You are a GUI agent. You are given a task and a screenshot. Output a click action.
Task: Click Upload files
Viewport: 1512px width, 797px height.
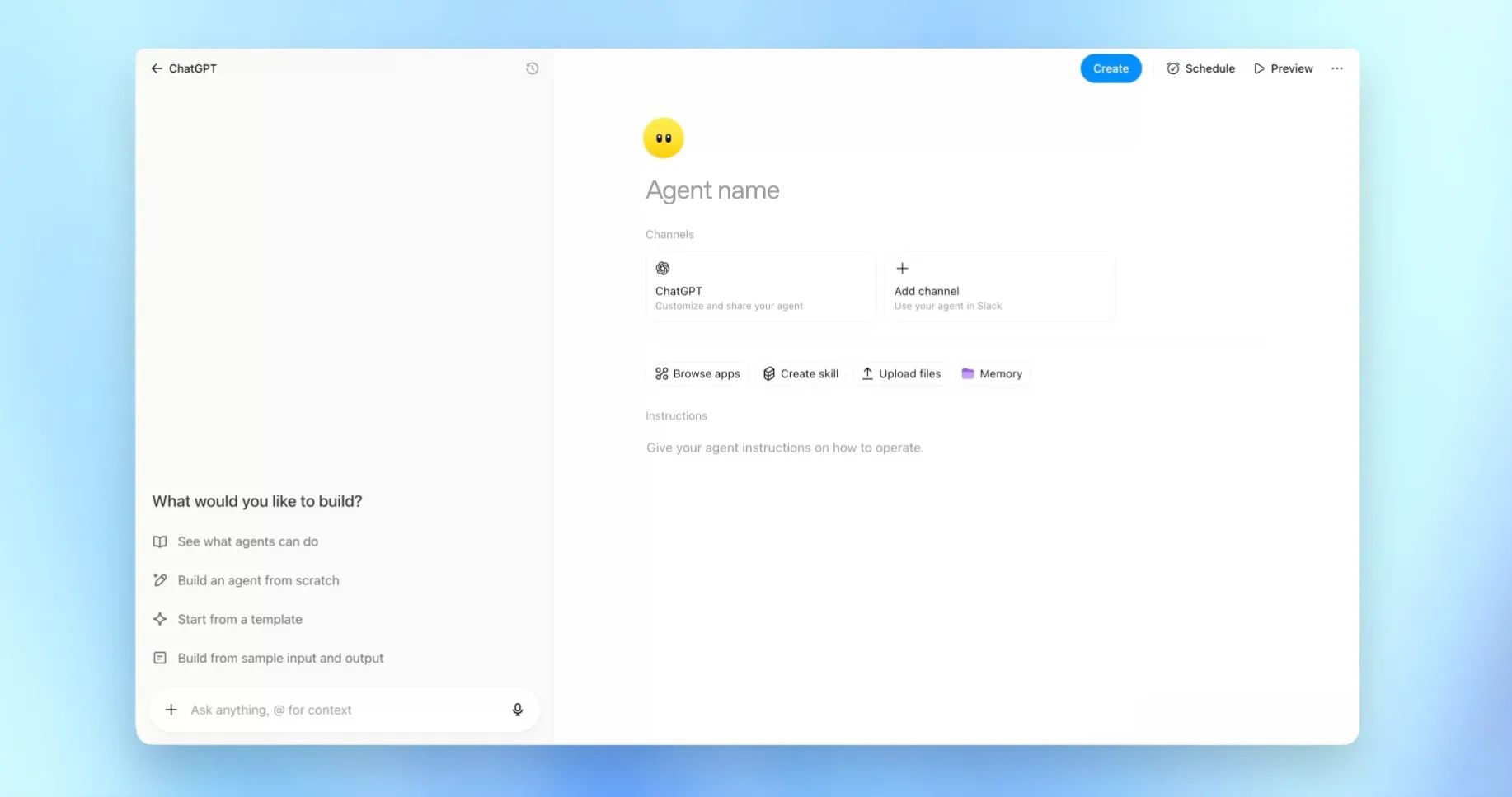click(x=901, y=373)
